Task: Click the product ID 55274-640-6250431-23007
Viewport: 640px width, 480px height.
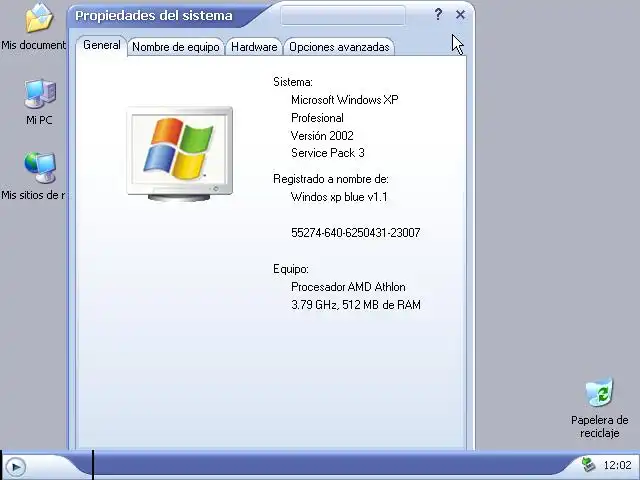Action: coord(355,233)
